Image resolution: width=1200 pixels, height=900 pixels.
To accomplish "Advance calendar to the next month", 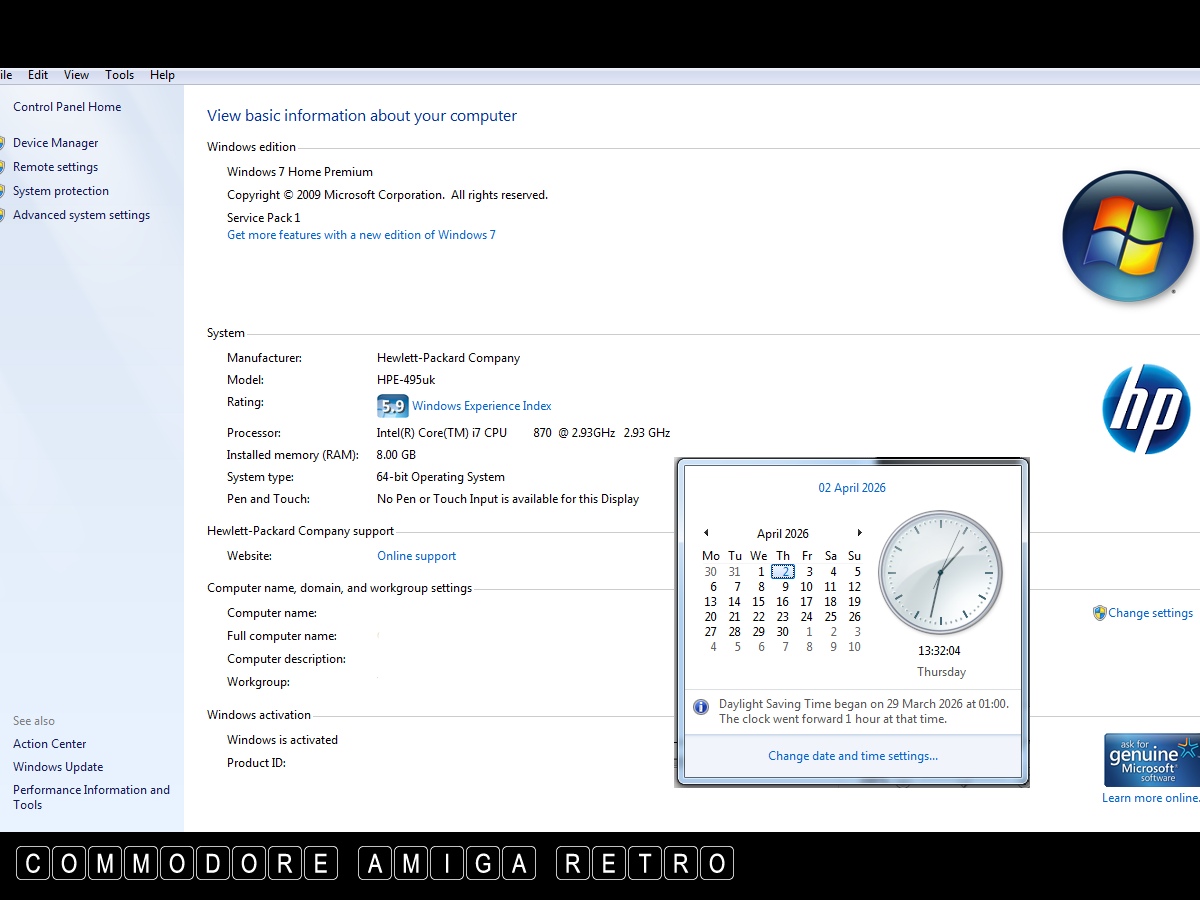I will click(859, 533).
